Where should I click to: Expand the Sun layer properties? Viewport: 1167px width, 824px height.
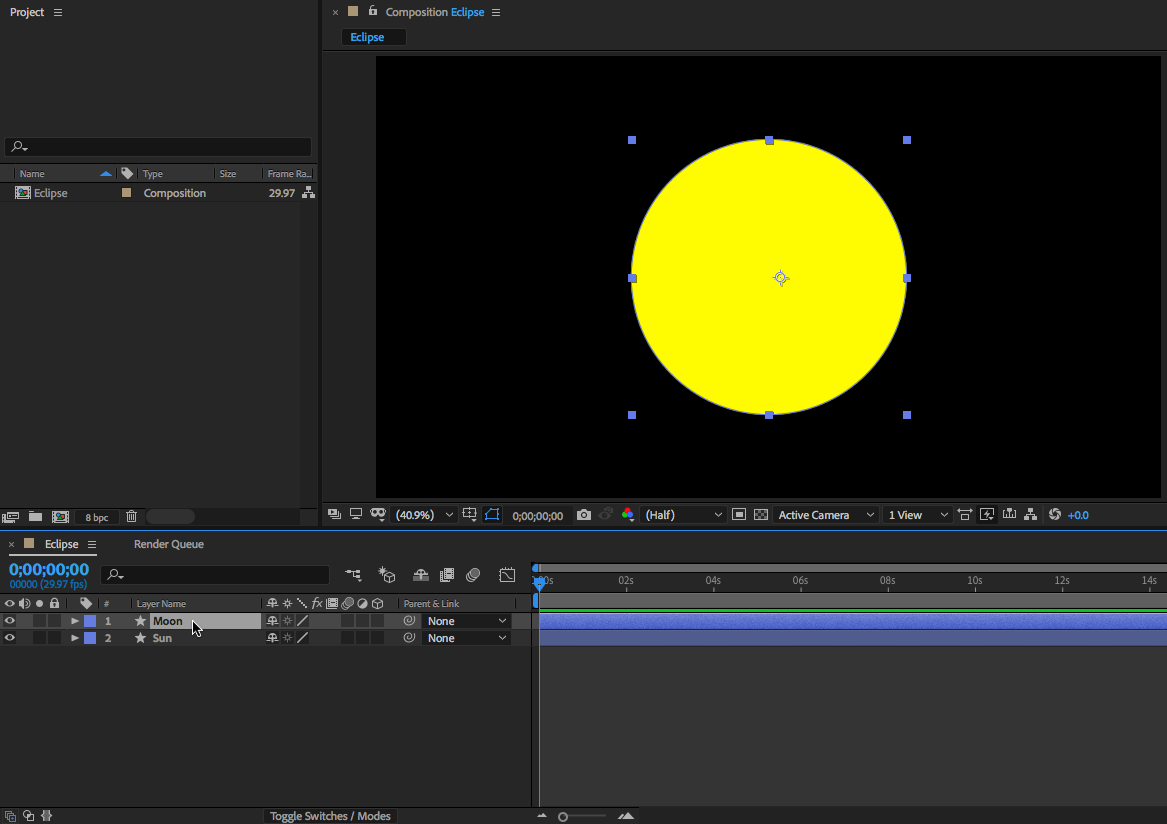coord(75,638)
